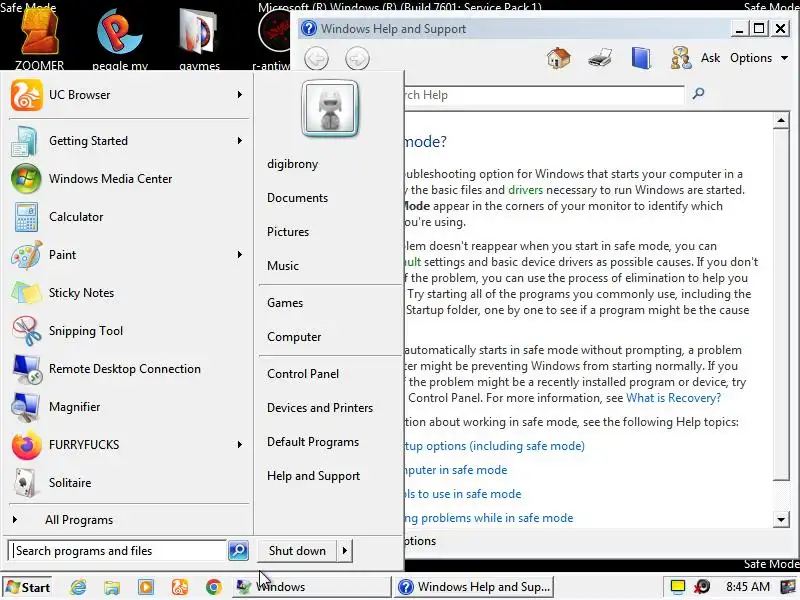Click the Help search magnifier icon
800x600 pixels.
698,93
